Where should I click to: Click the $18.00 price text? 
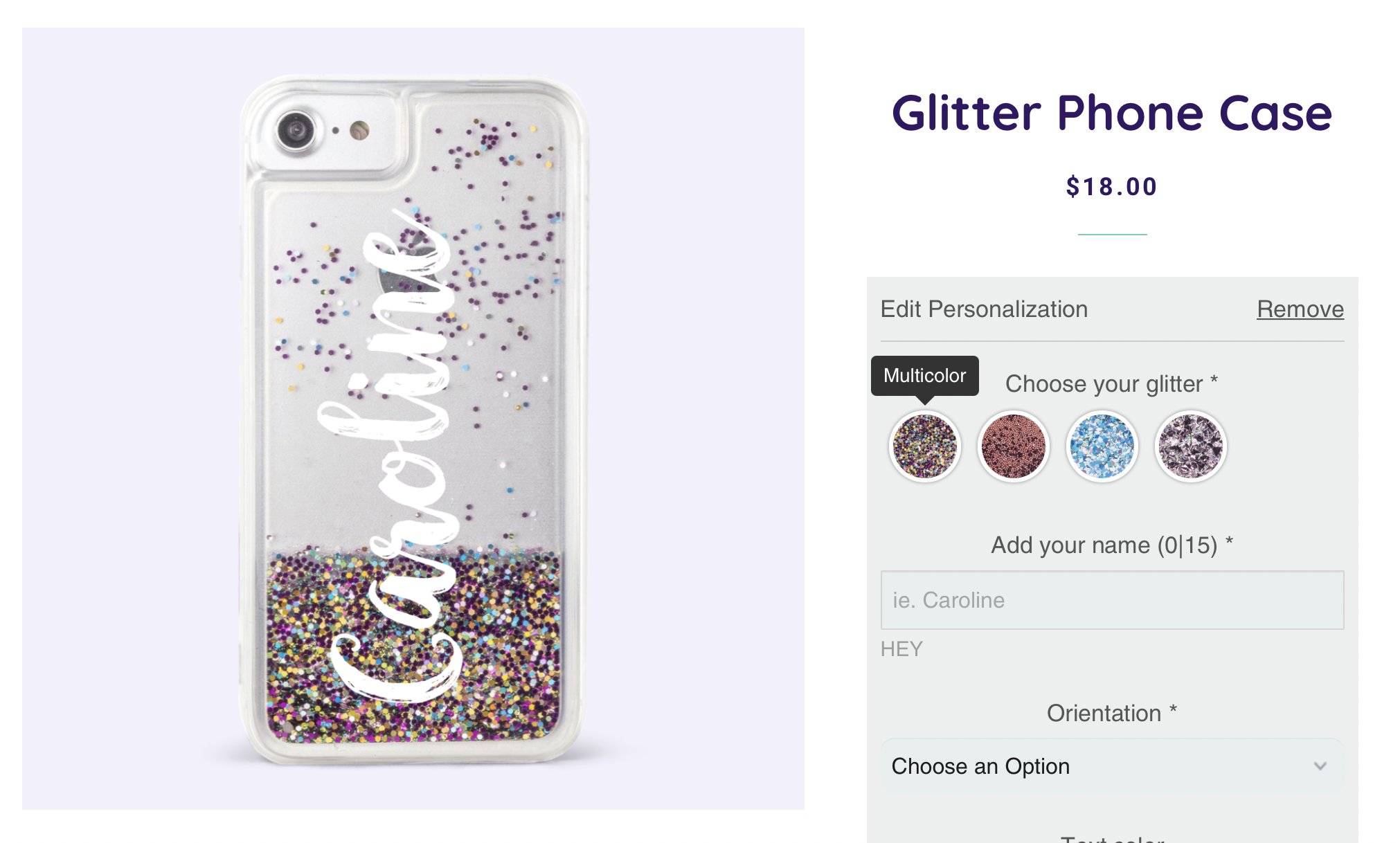1112,187
